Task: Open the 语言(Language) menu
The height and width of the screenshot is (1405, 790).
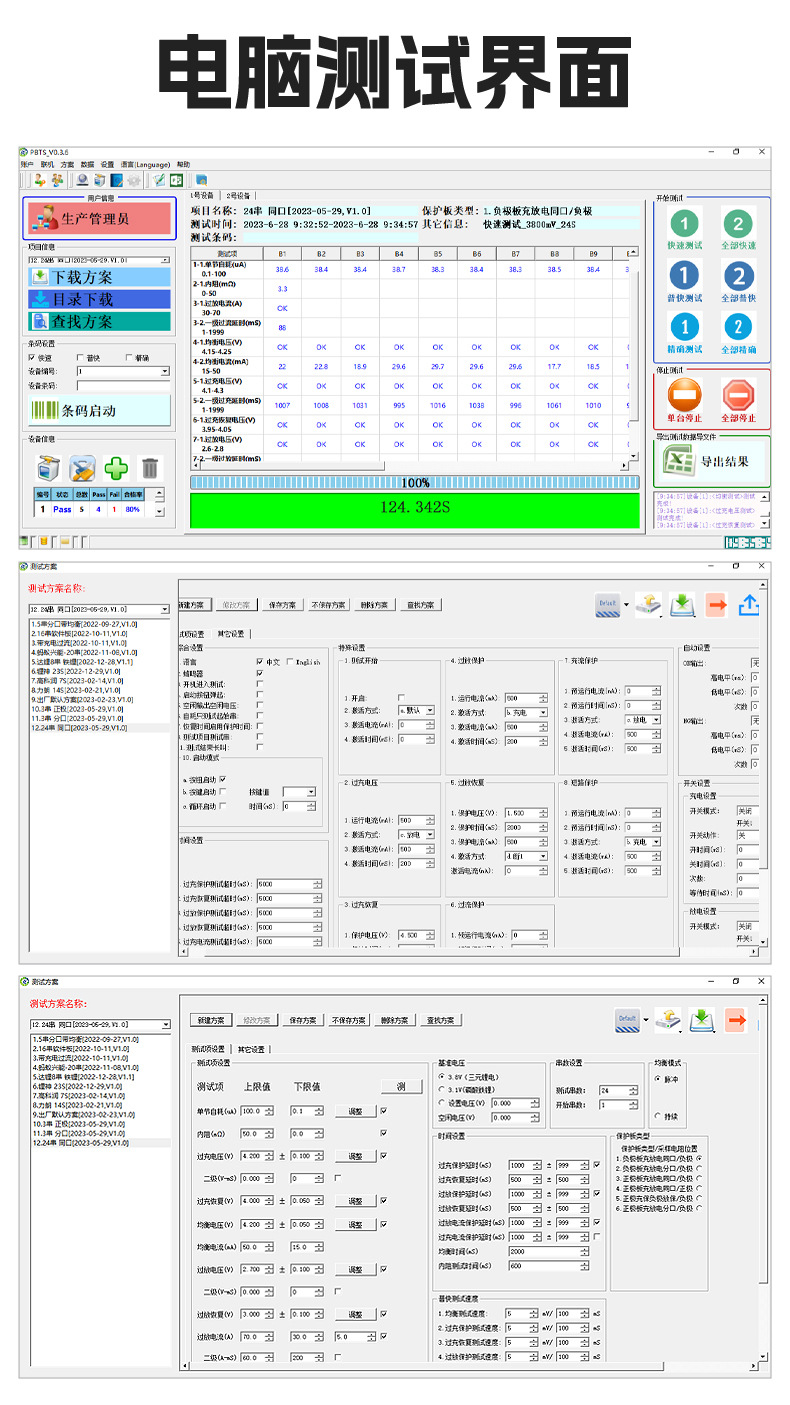Action: pyautogui.click(x=145, y=164)
